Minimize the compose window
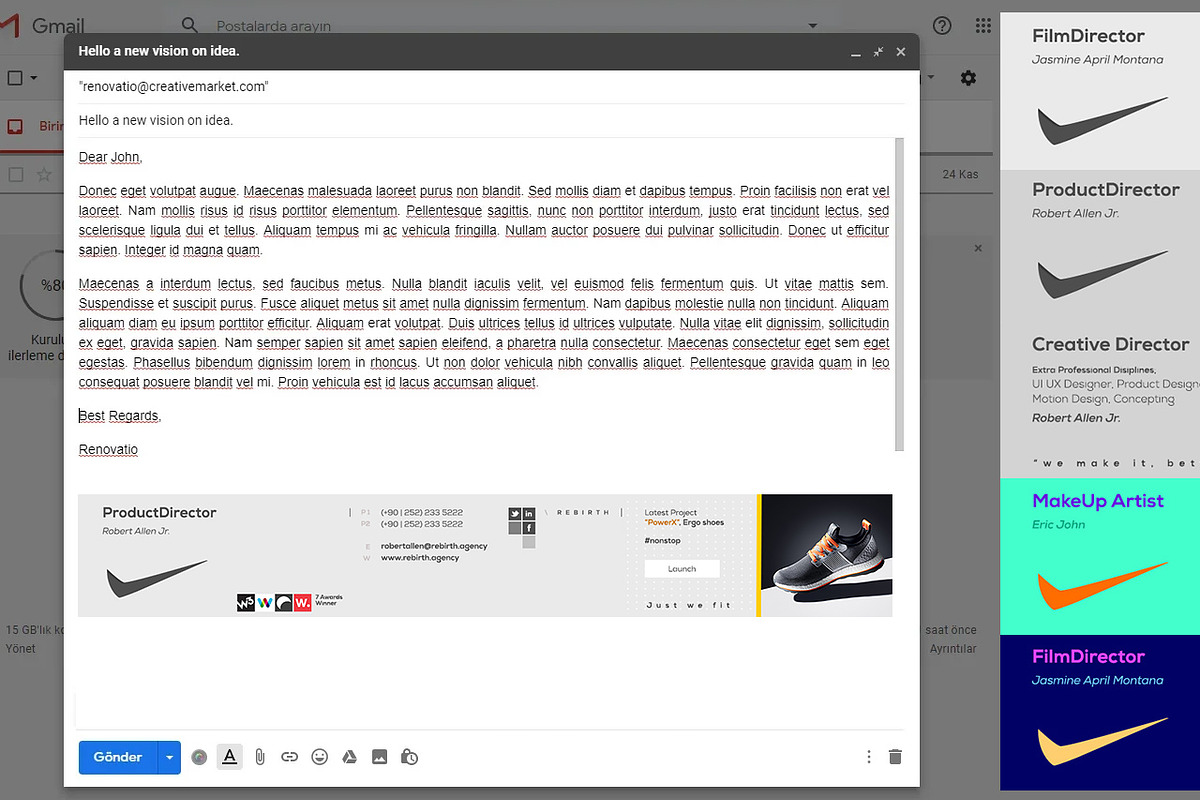Viewport: 1200px width, 800px height. pos(855,52)
